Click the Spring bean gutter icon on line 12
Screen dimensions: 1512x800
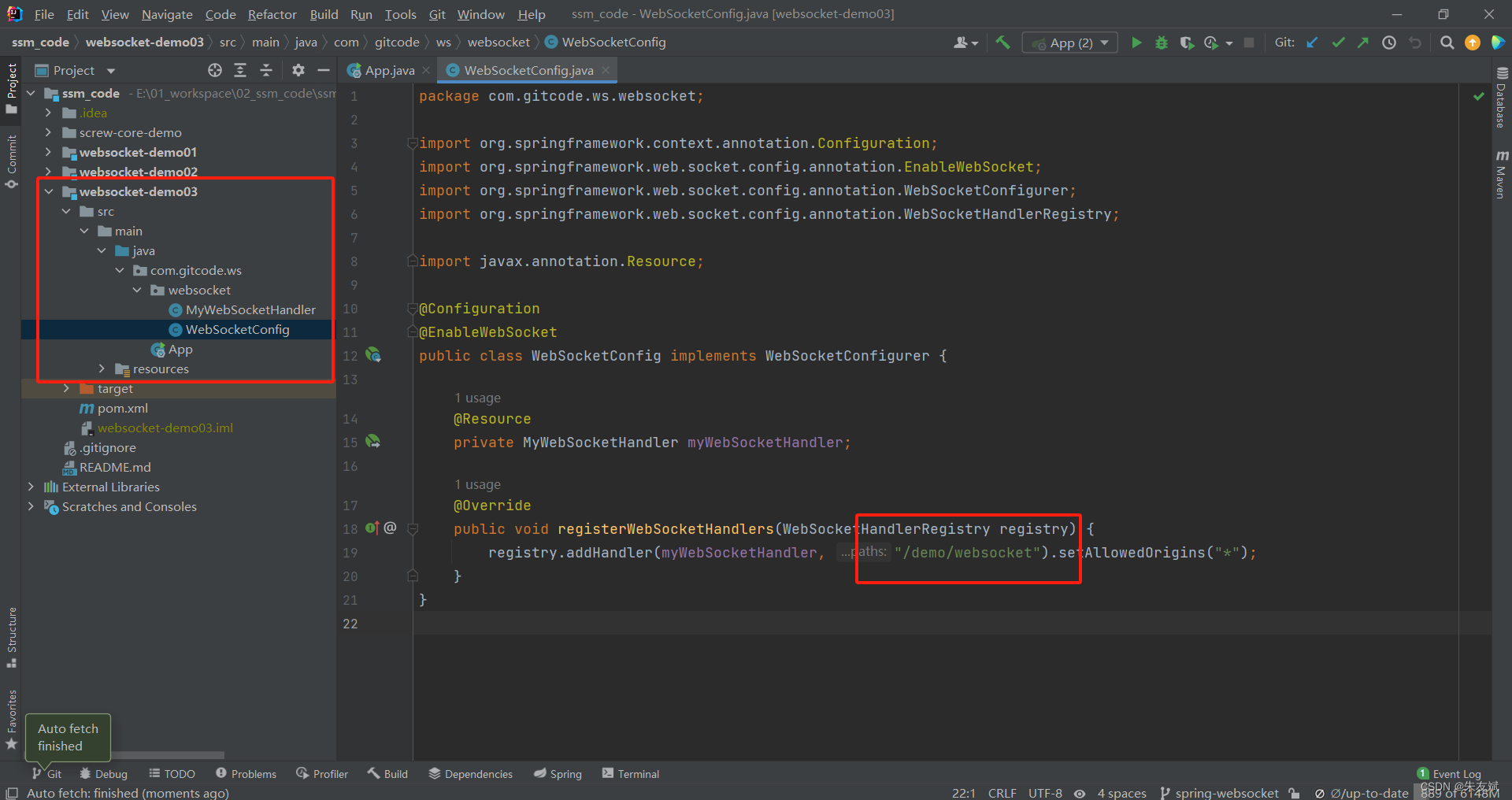tap(373, 355)
